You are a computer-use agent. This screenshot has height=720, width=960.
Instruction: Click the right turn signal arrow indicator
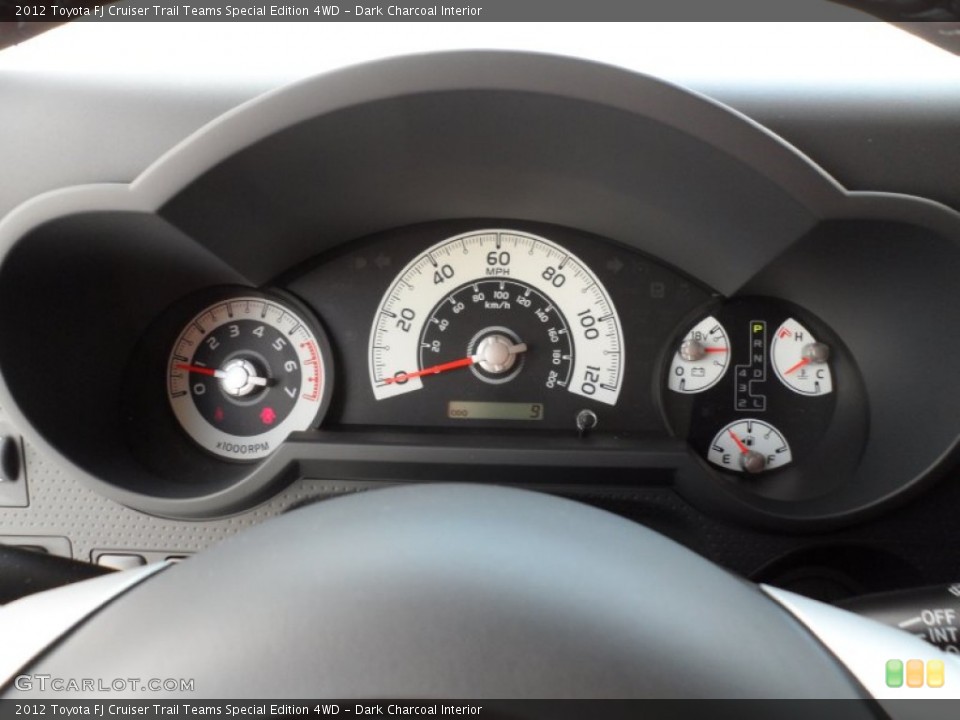613,264
